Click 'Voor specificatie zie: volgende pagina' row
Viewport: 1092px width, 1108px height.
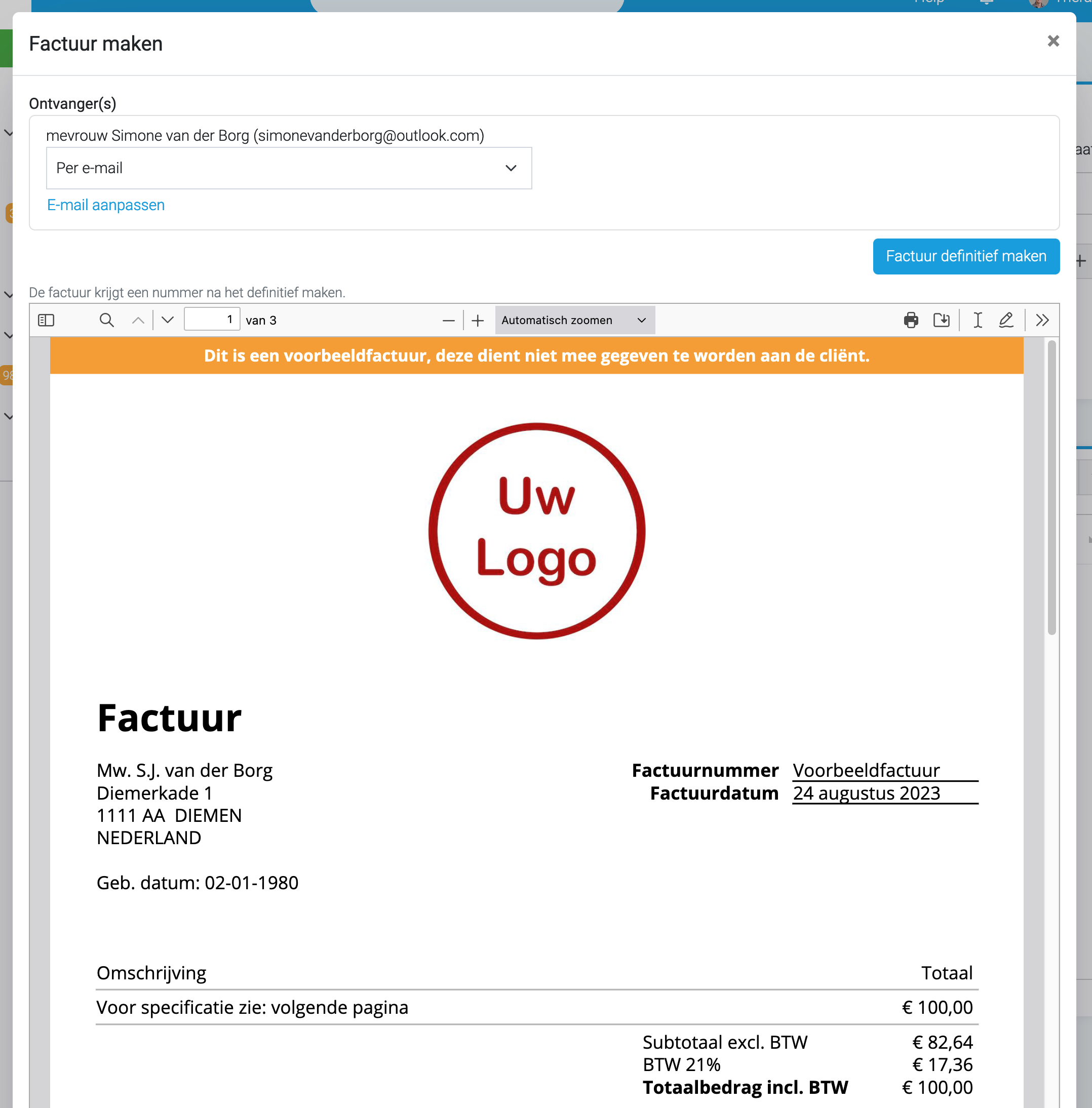pyautogui.click(x=537, y=1007)
